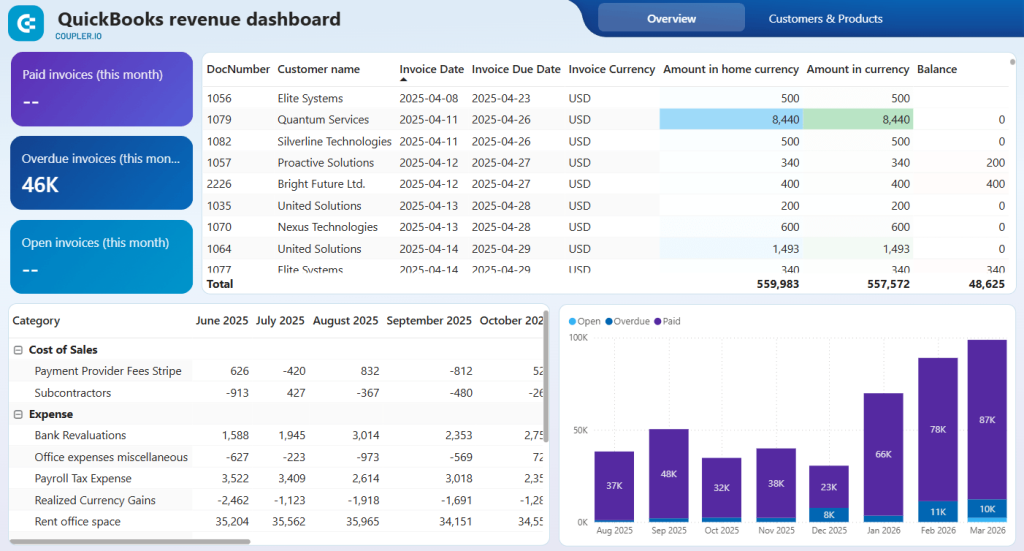
Task: Sort by Amount in home currency header
Action: click(731, 69)
